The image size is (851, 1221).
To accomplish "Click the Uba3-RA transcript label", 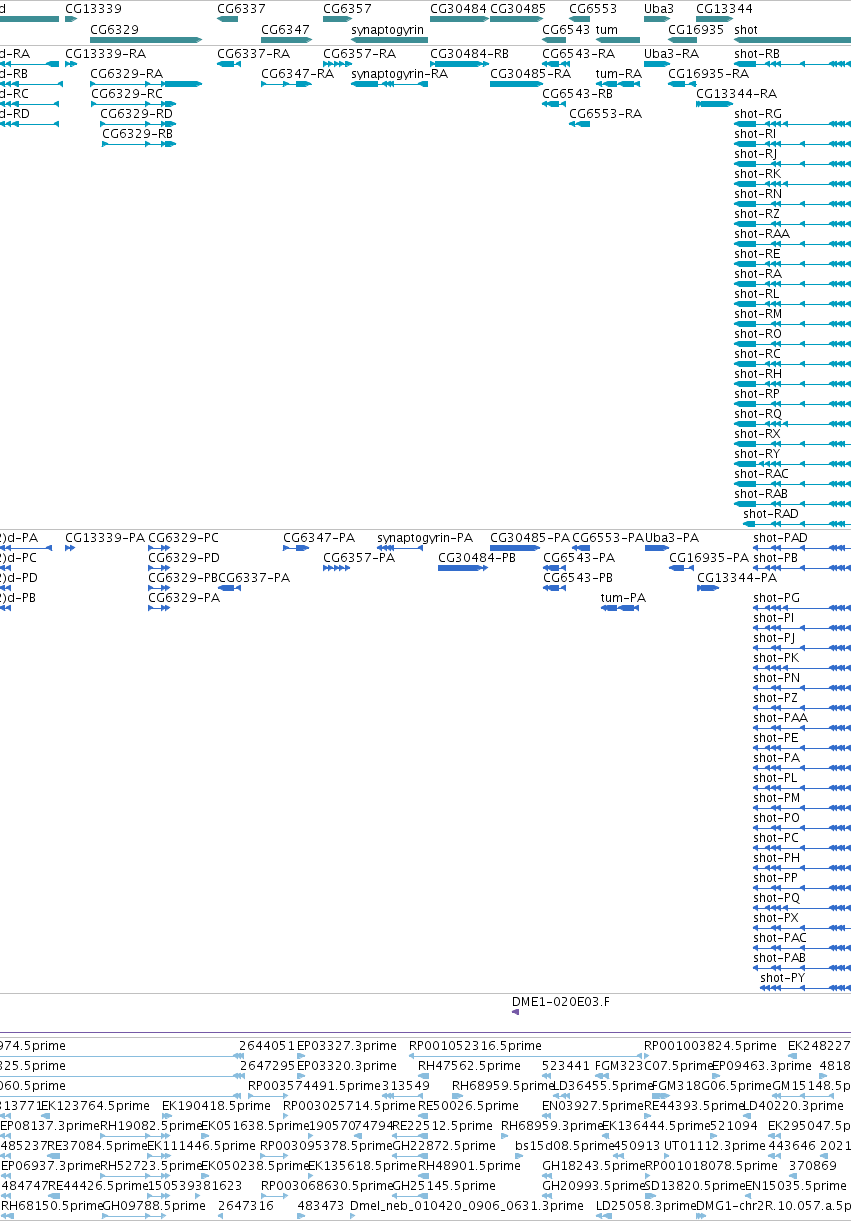I will pyautogui.click(x=671, y=53).
